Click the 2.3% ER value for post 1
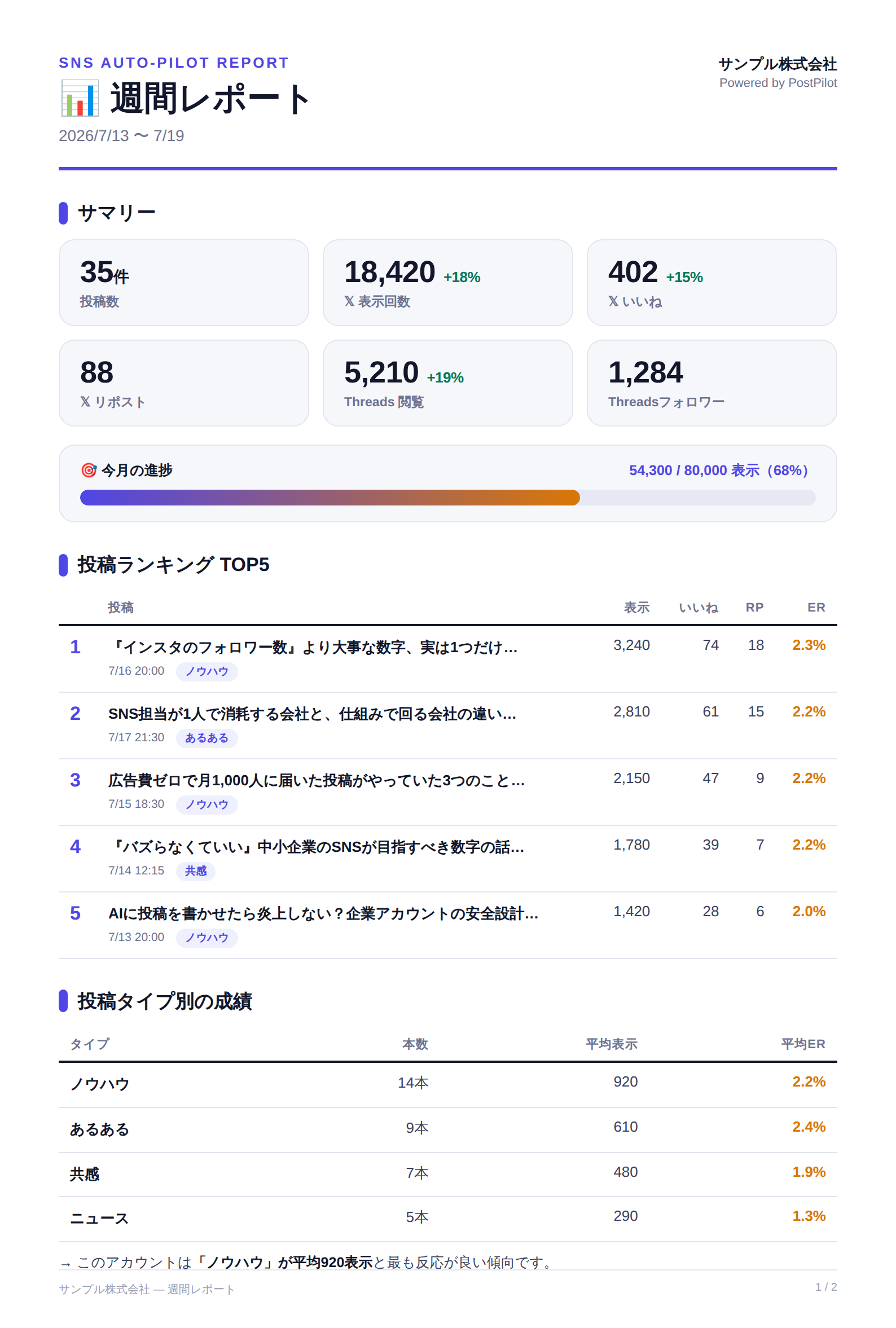896x1328 pixels. point(809,645)
